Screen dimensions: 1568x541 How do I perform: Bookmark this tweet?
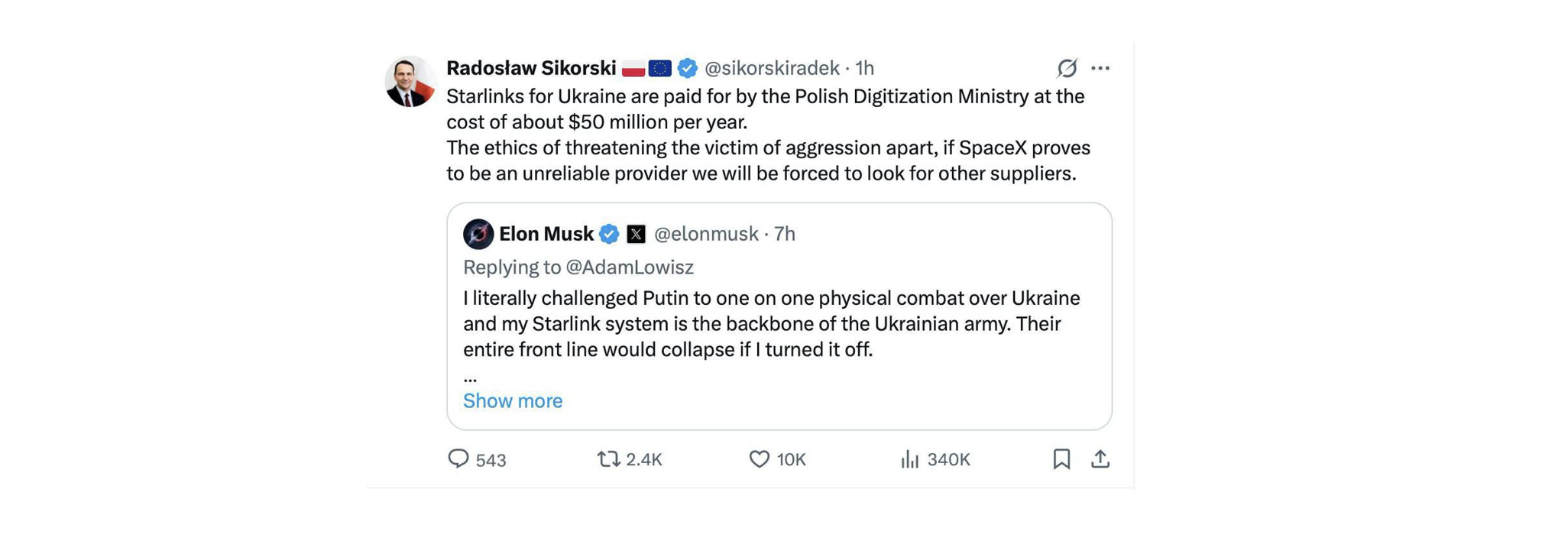coord(1061,458)
